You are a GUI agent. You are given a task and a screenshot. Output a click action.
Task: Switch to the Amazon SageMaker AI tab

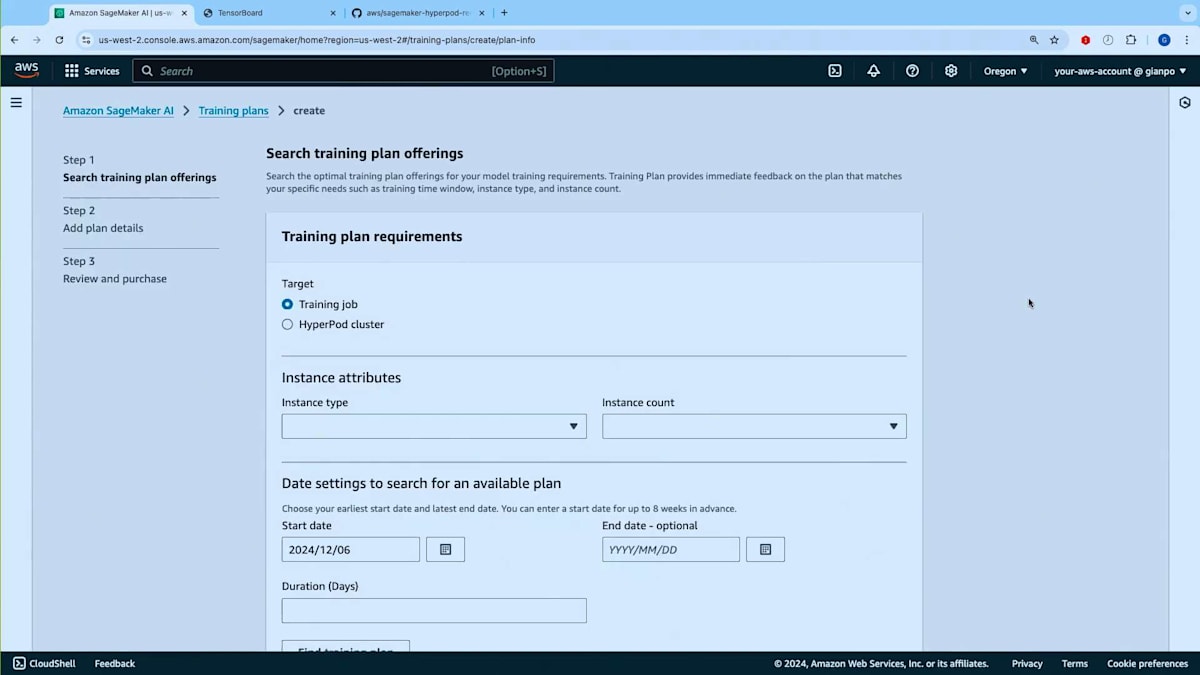[121, 13]
